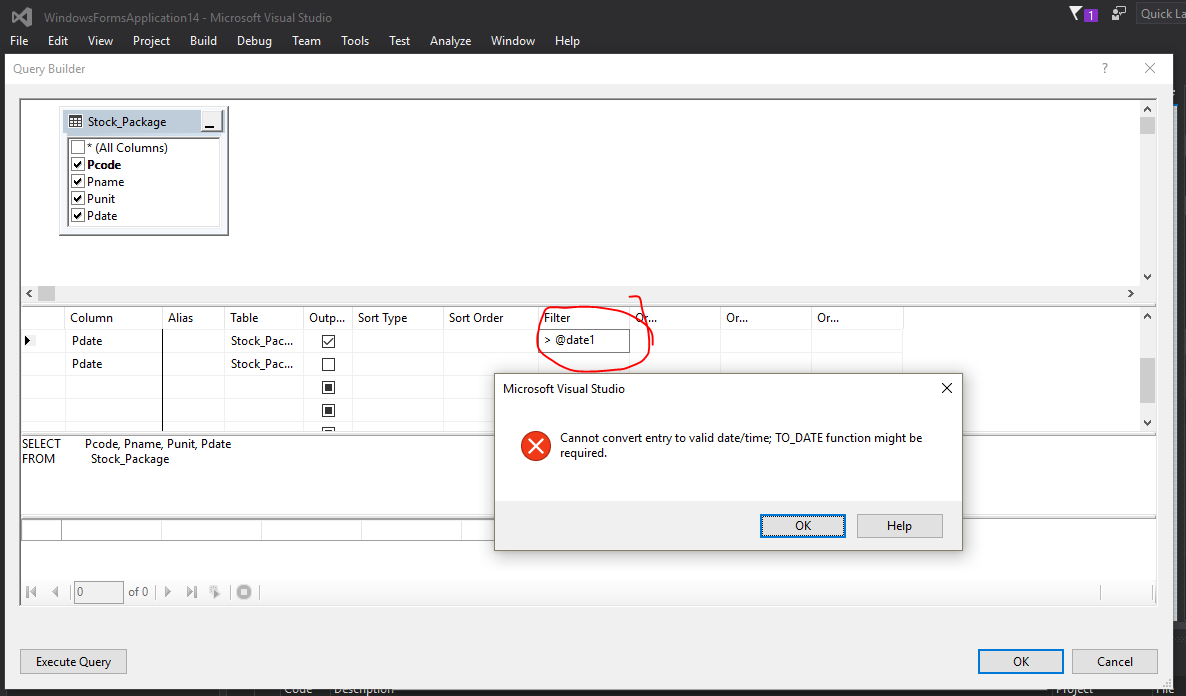1186x696 pixels.
Task: Click the red error icon in message
Action: 536,446
